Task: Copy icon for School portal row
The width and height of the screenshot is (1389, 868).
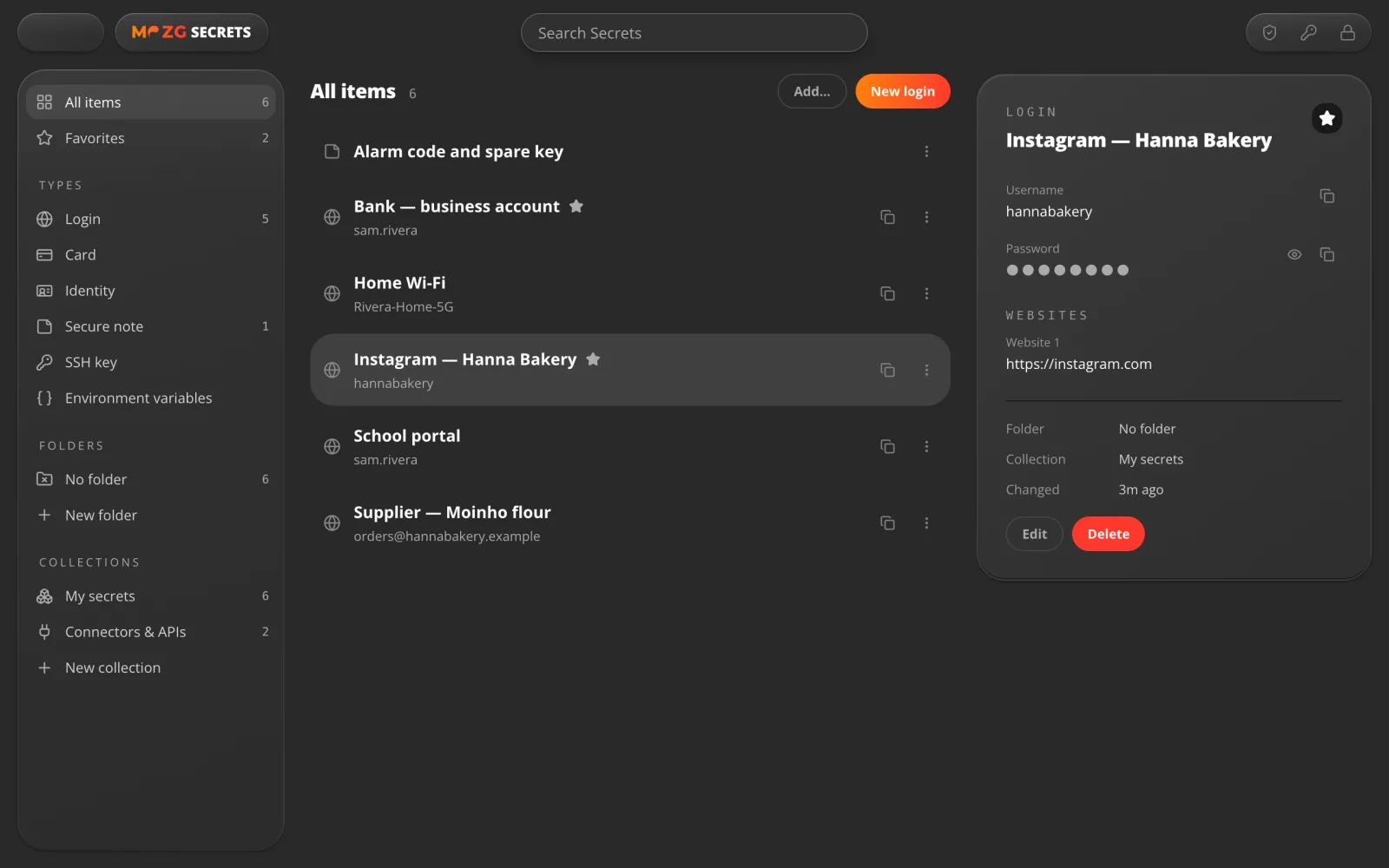Action: pos(887,446)
